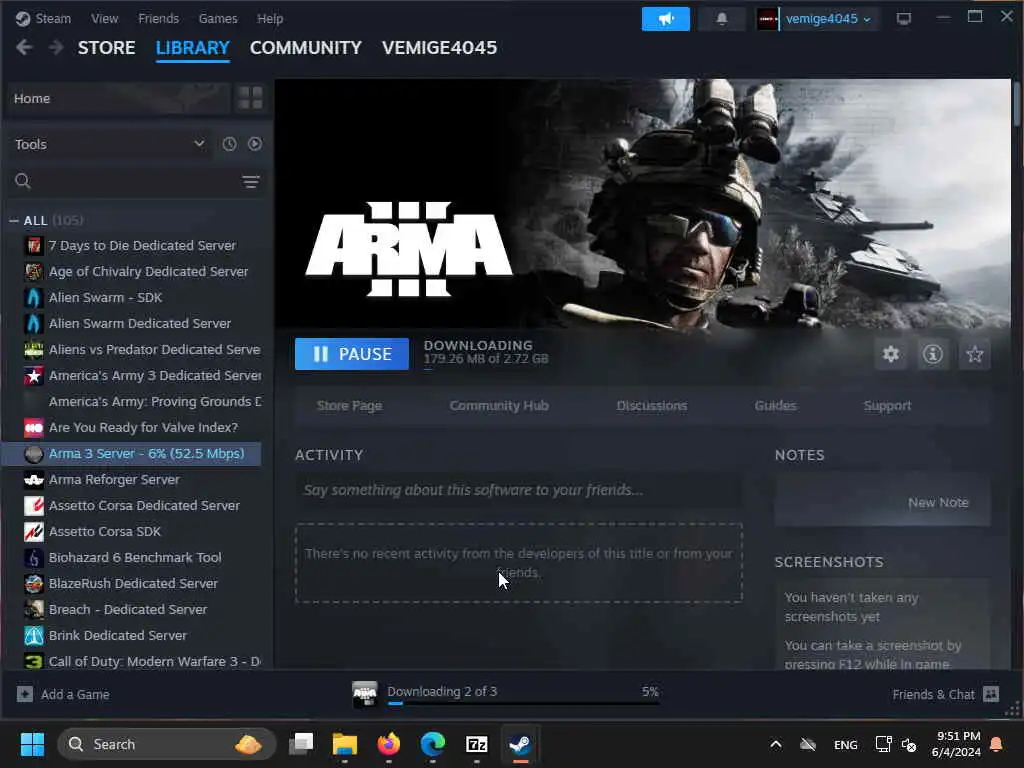1024x768 pixels.
Task: Select America's Army: Proving Grounds entry
Action: [x=132, y=402]
